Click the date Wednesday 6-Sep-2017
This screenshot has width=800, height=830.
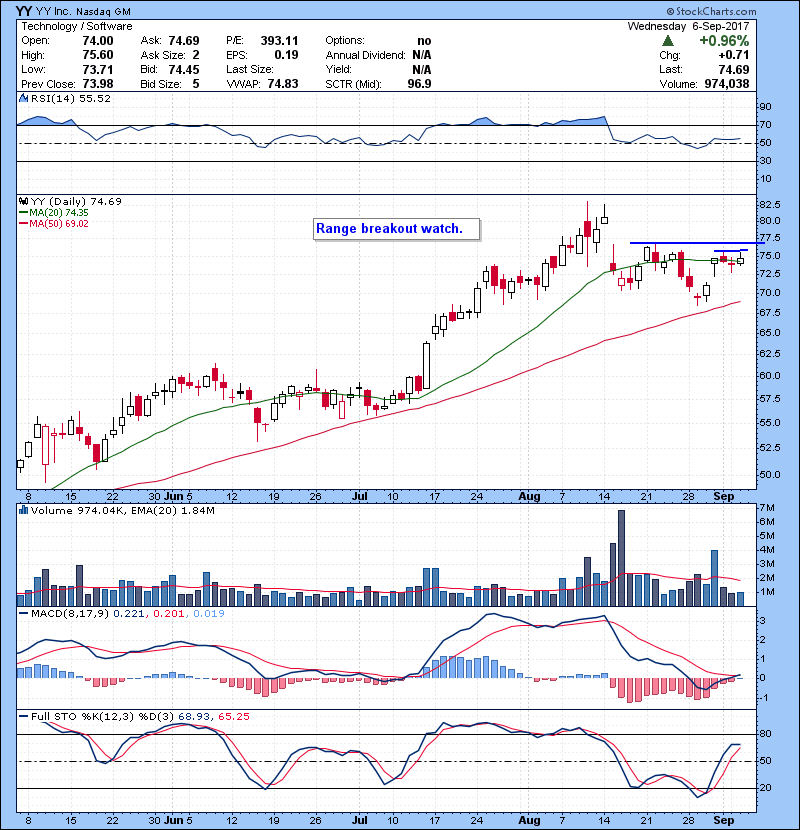[x=688, y=26]
